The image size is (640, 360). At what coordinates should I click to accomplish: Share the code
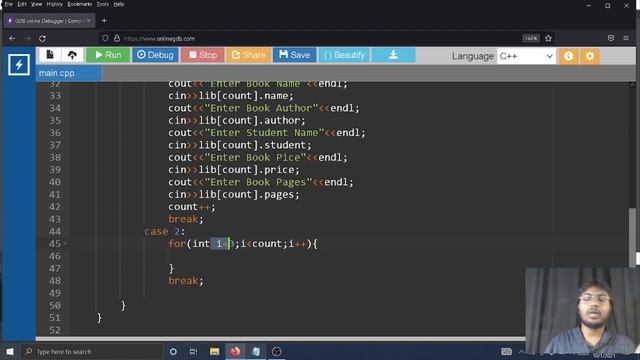(x=248, y=55)
